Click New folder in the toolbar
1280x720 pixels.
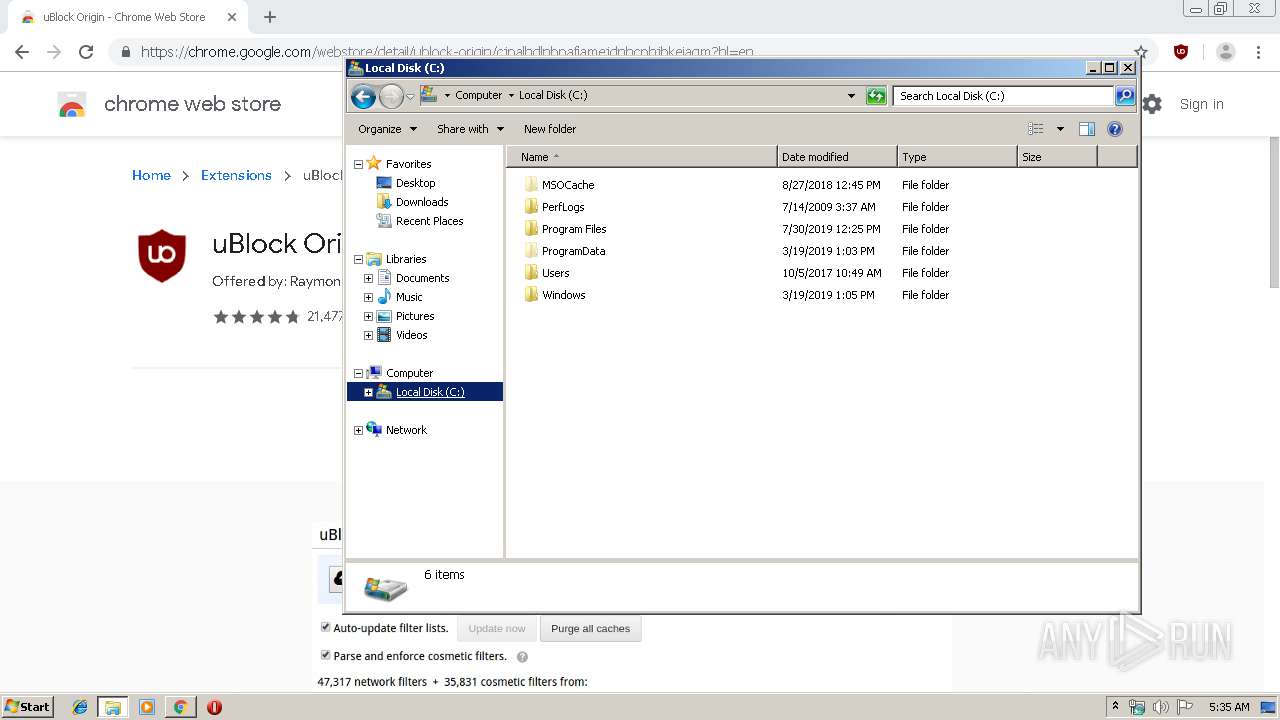pos(550,129)
